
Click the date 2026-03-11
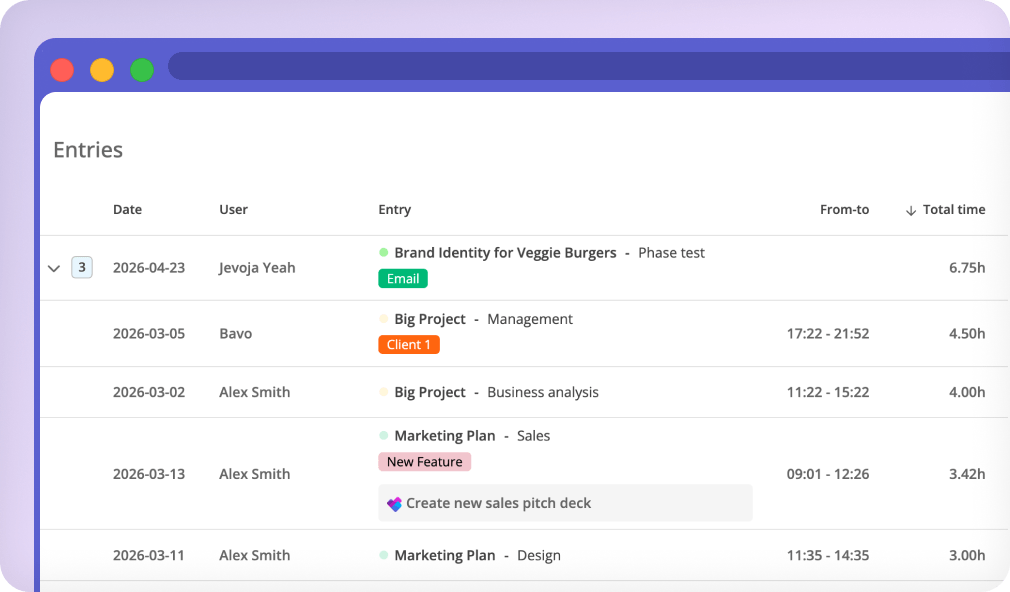(x=149, y=555)
